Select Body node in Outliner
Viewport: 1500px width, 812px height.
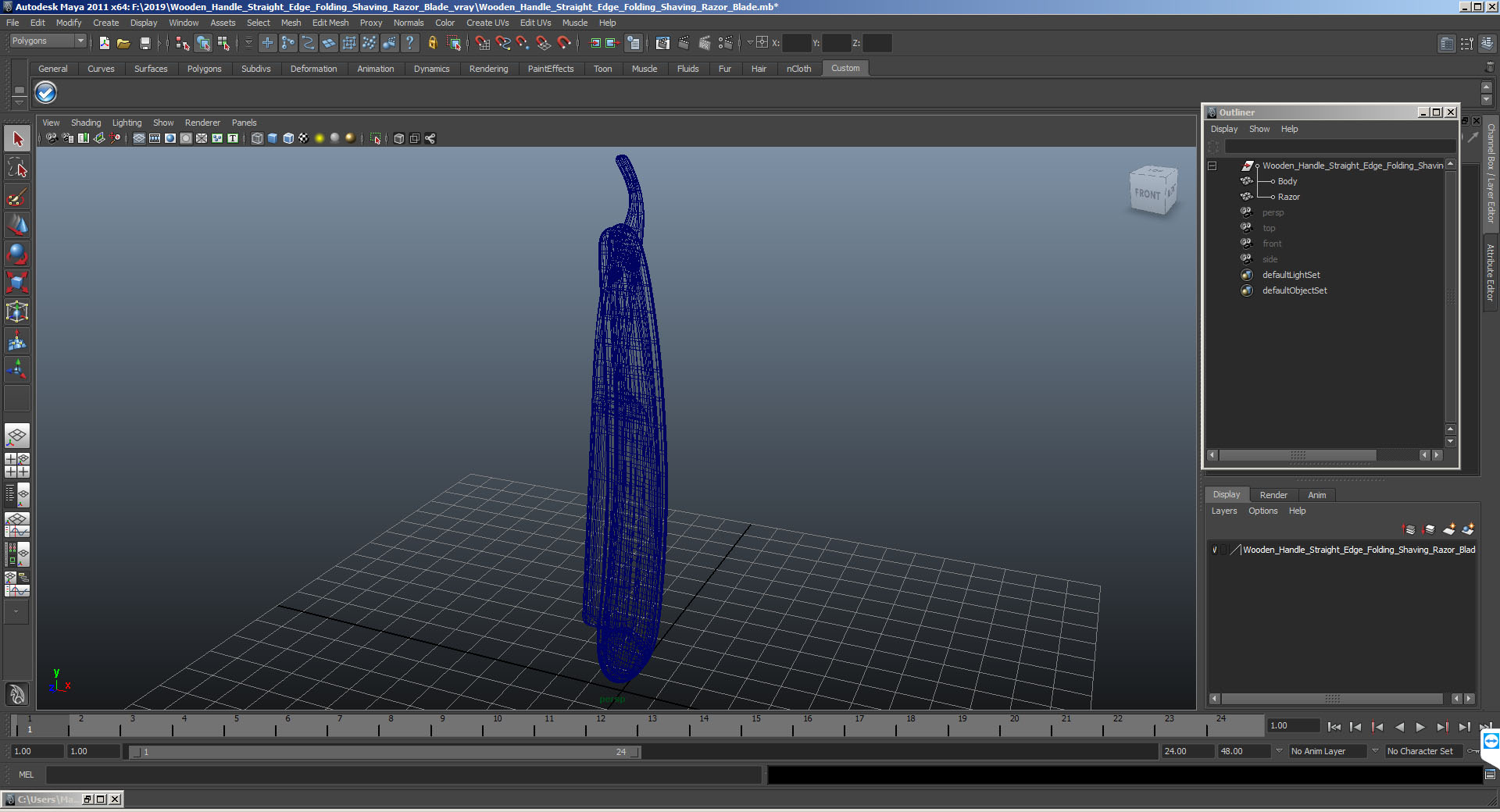[1287, 181]
